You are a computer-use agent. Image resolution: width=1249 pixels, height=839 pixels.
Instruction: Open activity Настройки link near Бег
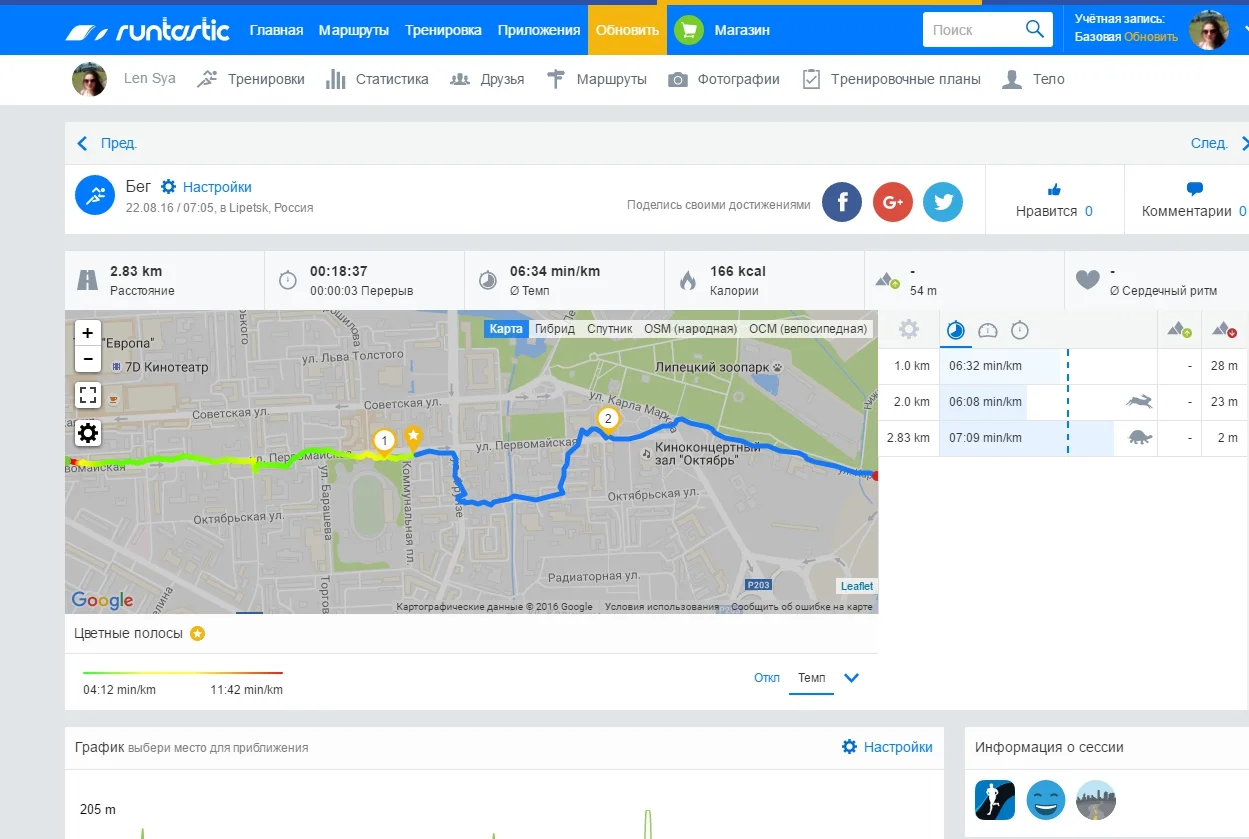pyautogui.click(x=207, y=187)
